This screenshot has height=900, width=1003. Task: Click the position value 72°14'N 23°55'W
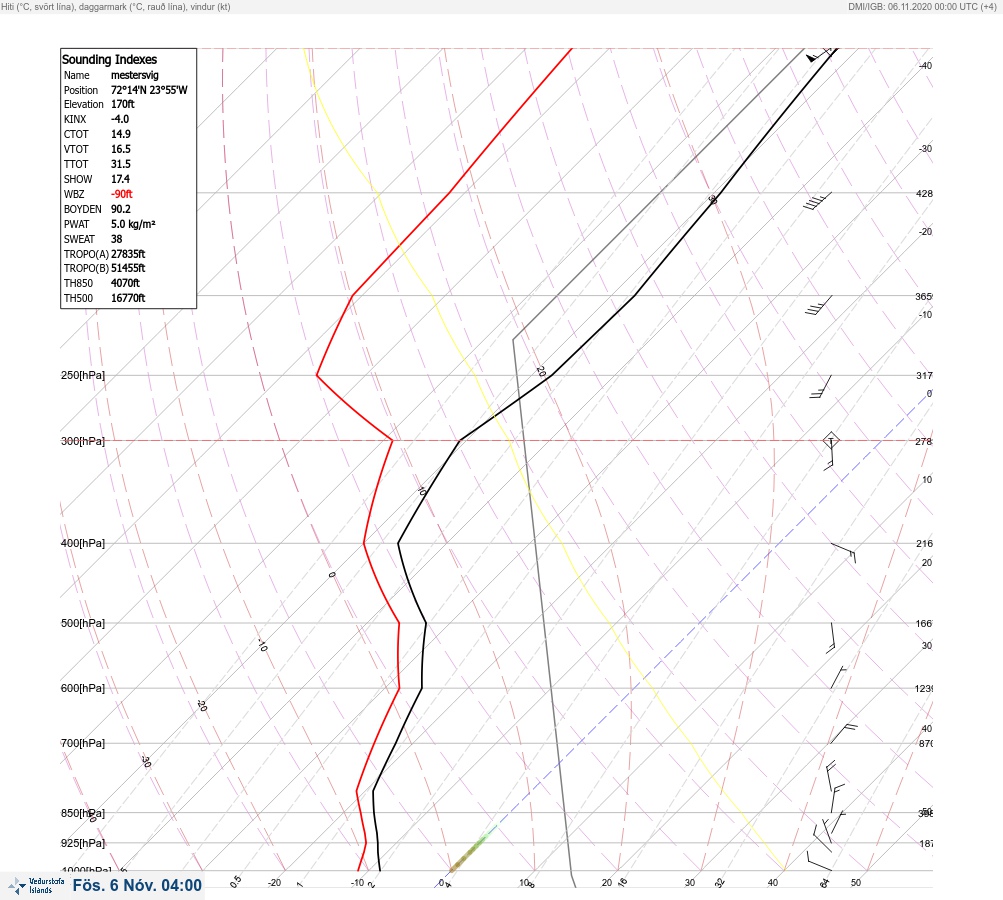click(x=149, y=90)
